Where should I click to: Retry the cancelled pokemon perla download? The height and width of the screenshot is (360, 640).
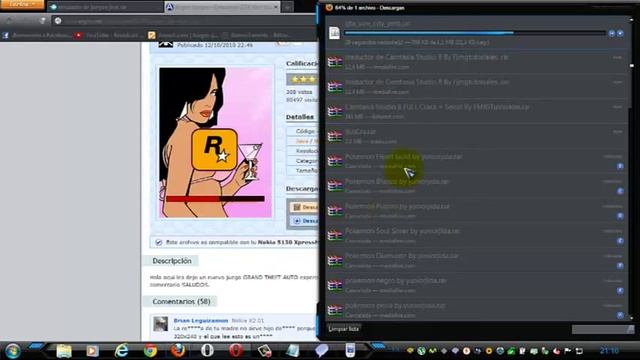(x=620, y=315)
